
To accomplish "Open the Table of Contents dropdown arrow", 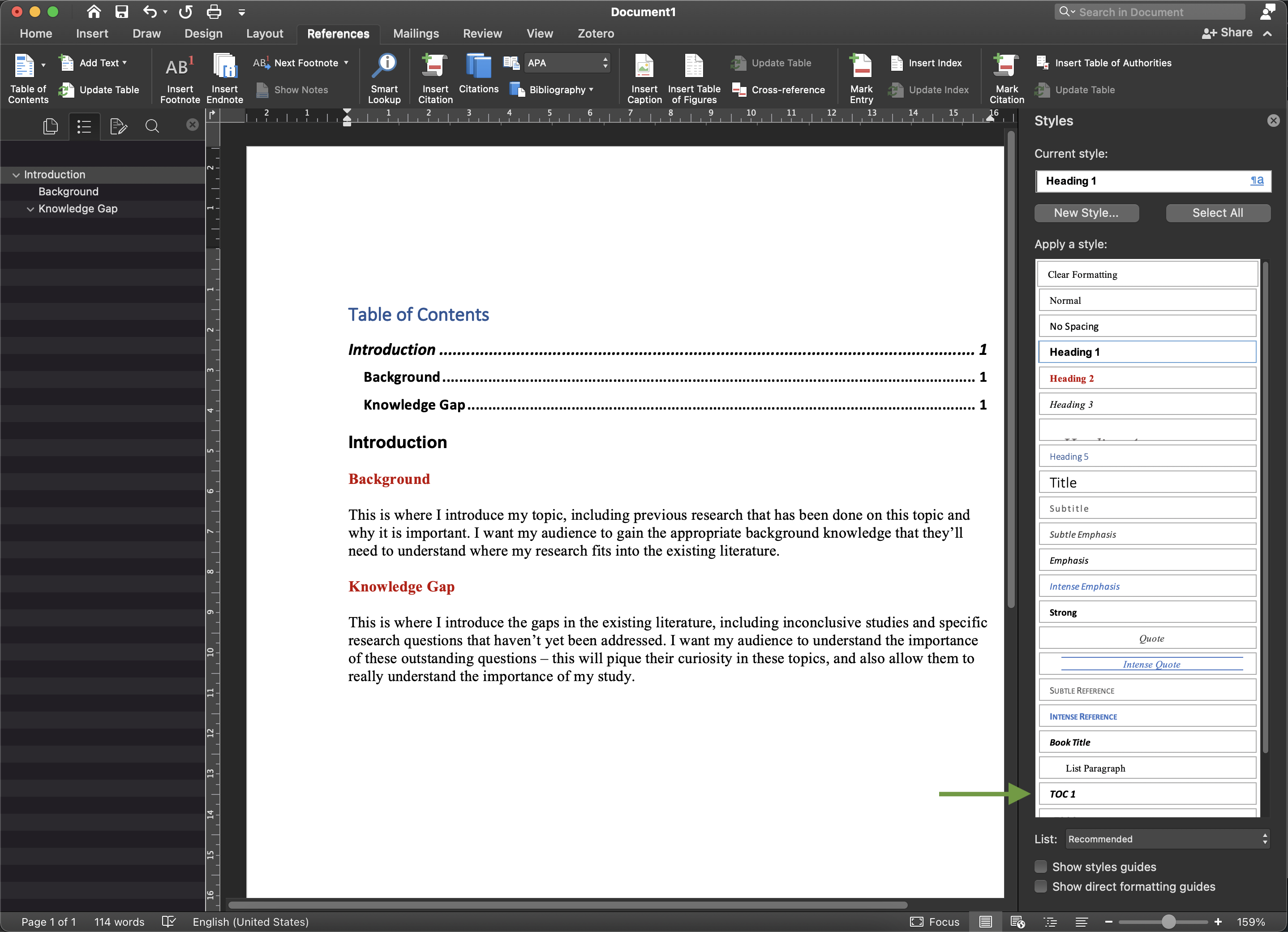I will click(x=43, y=65).
